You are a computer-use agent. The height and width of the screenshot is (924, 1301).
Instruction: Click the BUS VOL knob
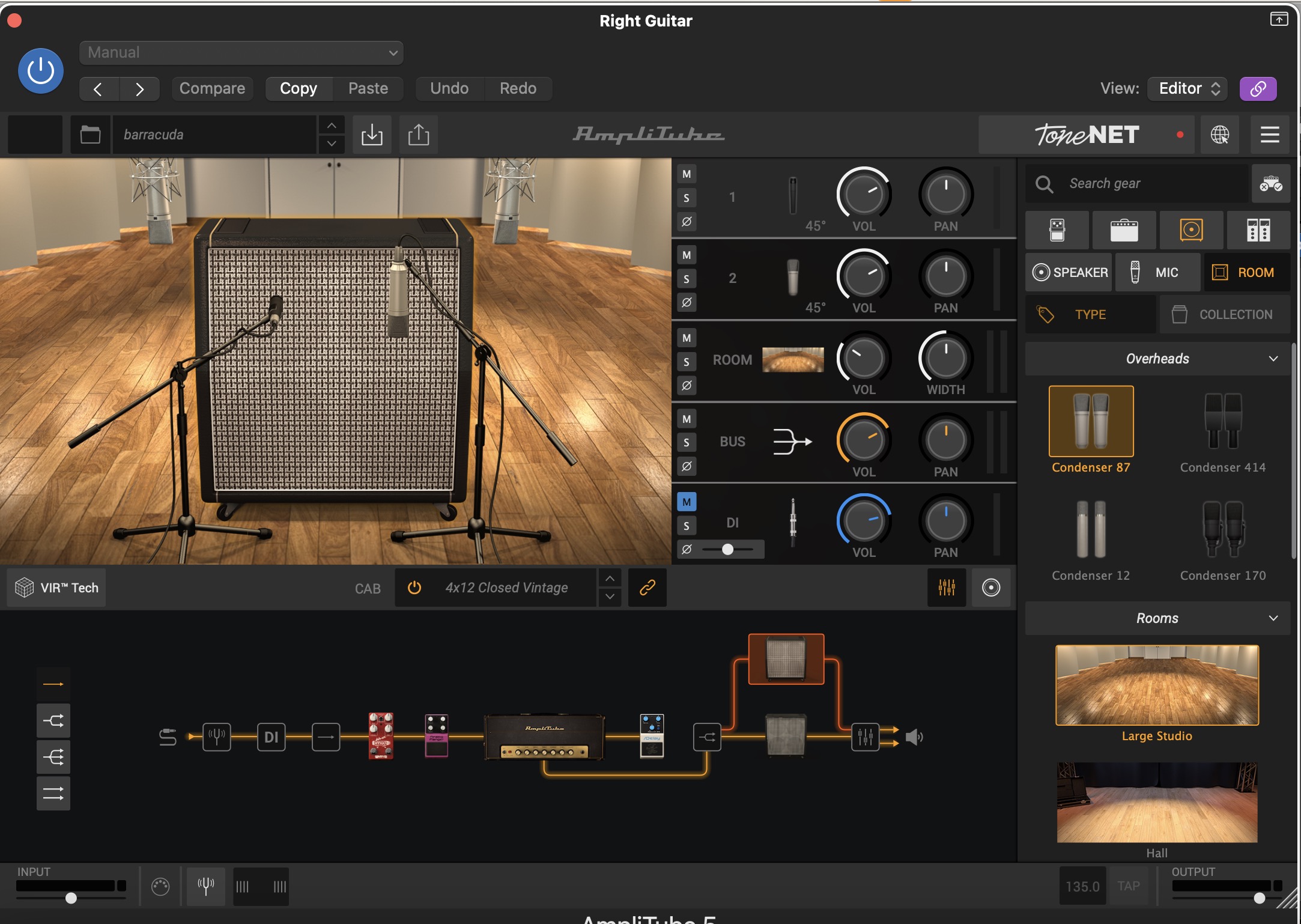pyautogui.click(x=864, y=440)
